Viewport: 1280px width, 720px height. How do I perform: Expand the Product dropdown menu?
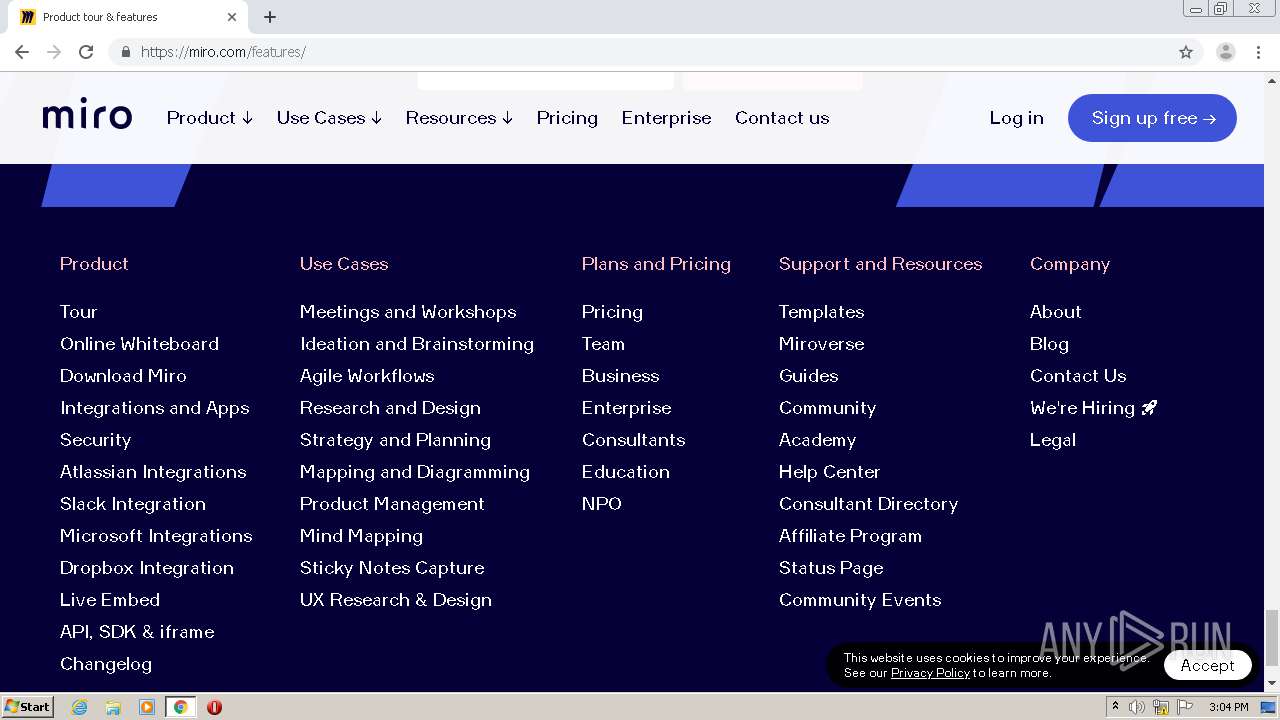click(x=210, y=118)
